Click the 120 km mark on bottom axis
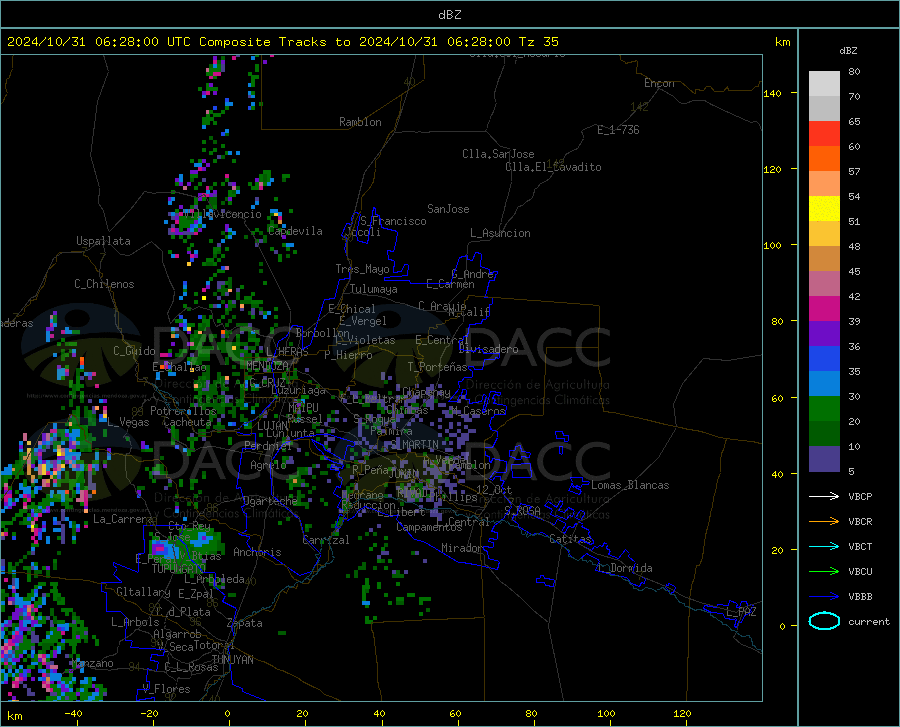The width and height of the screenshot is (900, 727). (682, 713)
